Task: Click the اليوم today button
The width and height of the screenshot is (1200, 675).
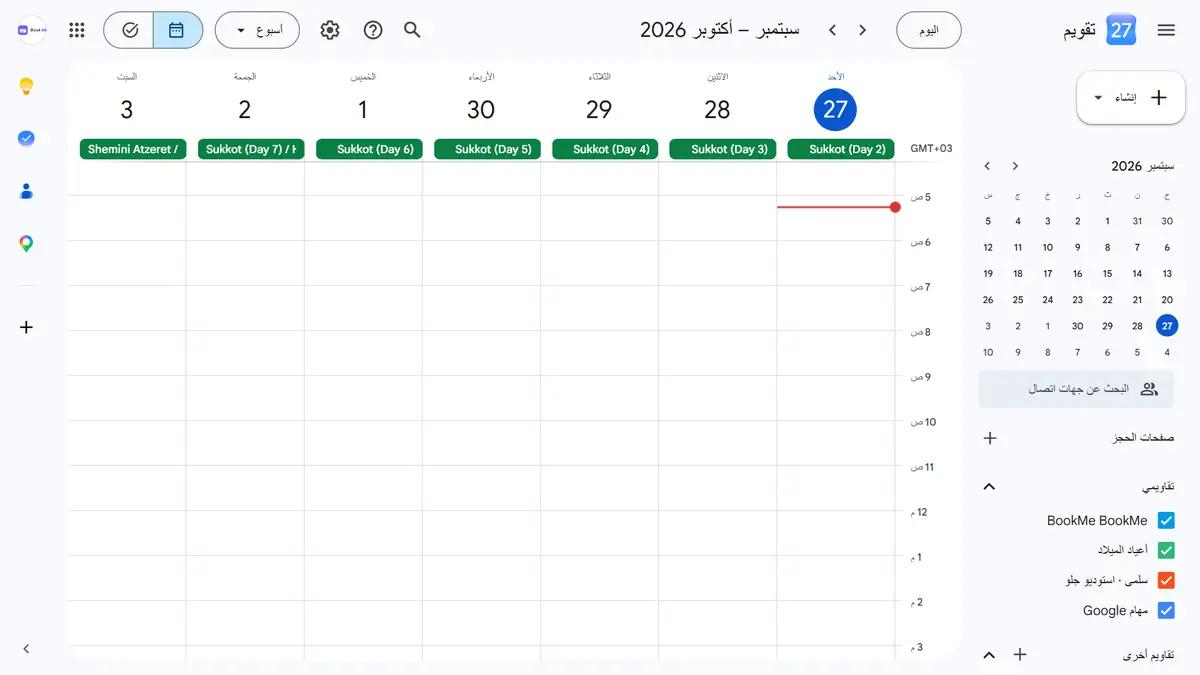Action: coord(929,30)
